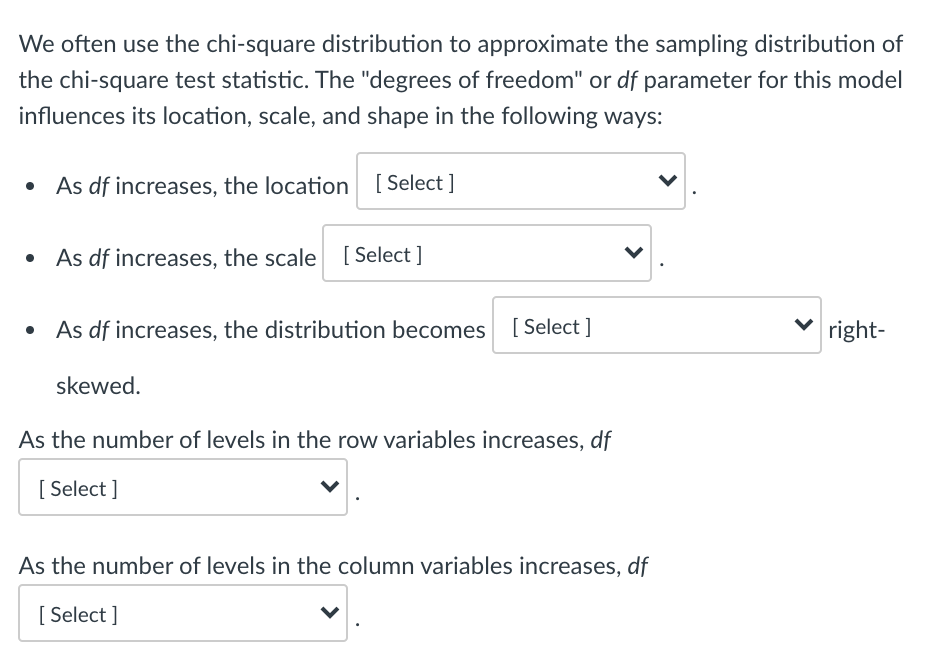The width and height of the screenshot is (928, 672).
Task: Click the chevron on the scale dropdown
Action: click(x=634, y=253)
